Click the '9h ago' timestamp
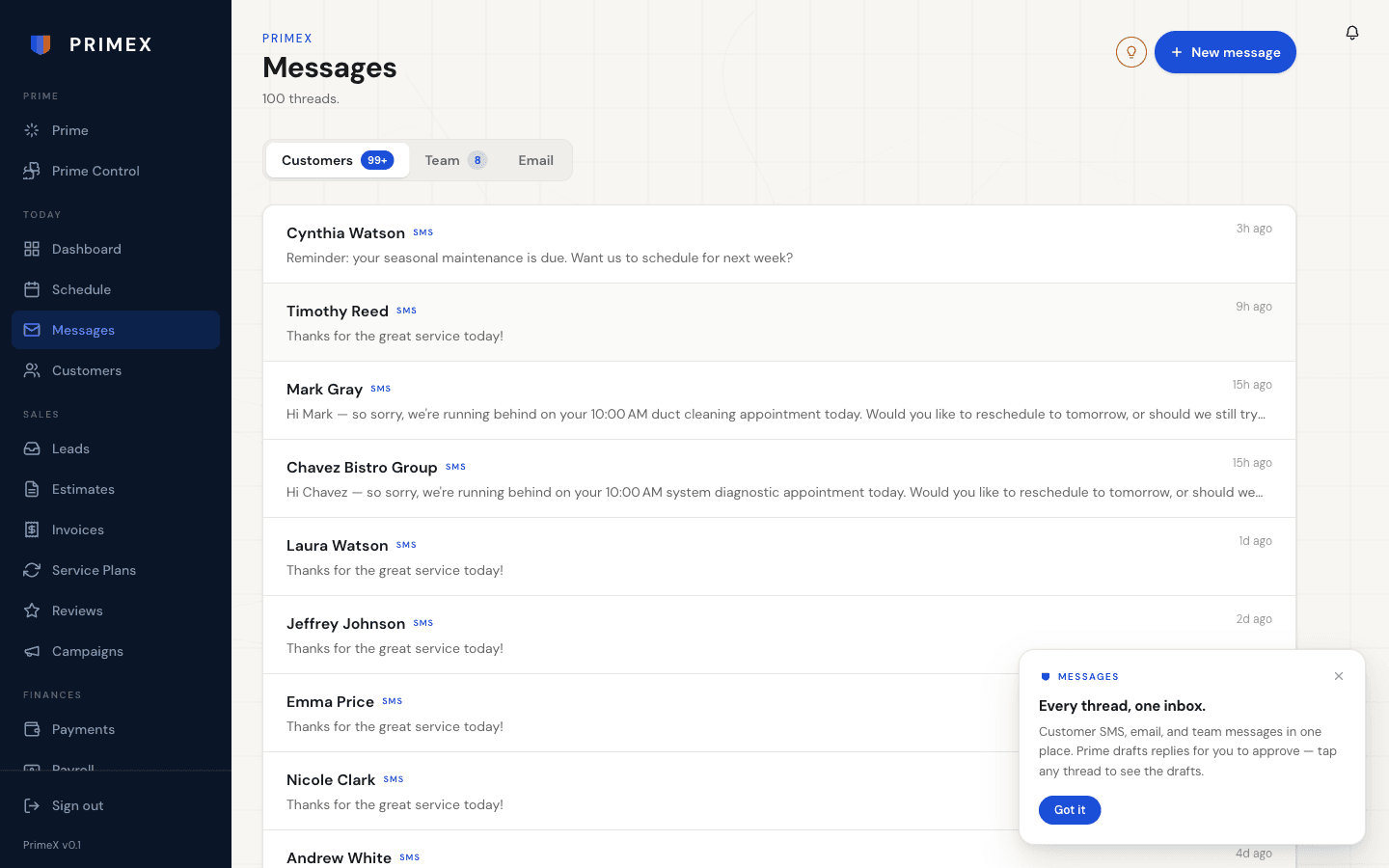 1254,307
